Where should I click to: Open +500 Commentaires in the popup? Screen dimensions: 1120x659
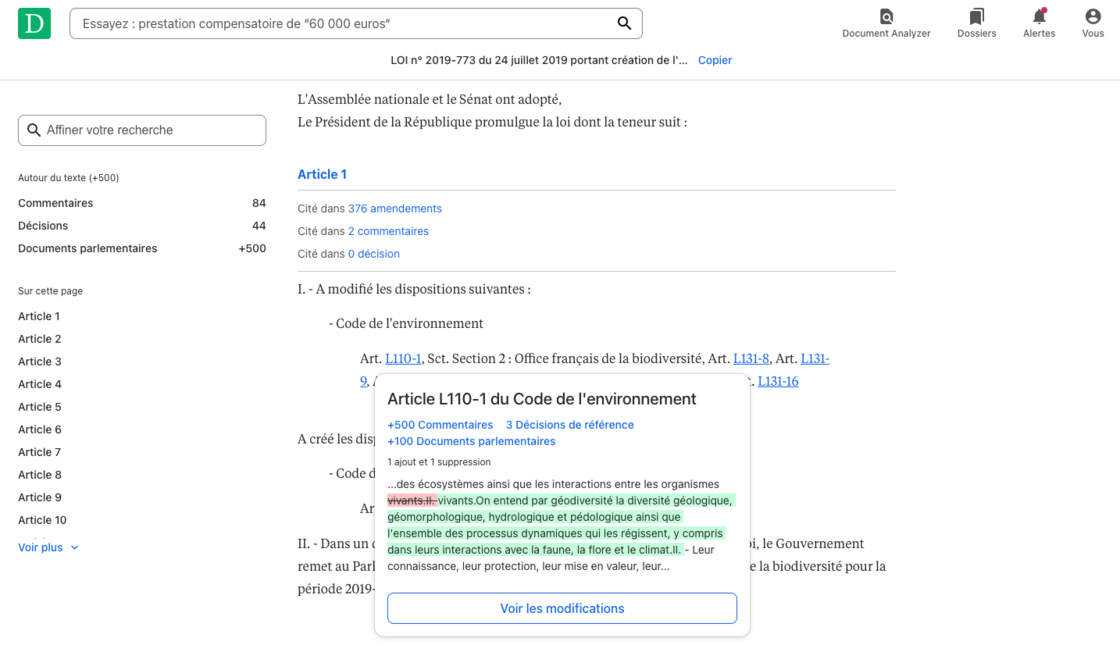point(440,425)
